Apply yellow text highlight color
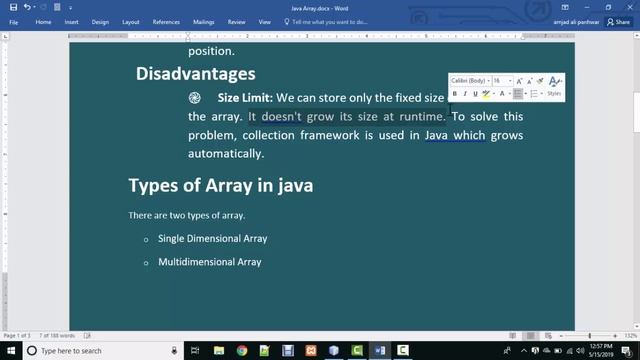Viewport: 640px width, 360px height. point(486,94)
